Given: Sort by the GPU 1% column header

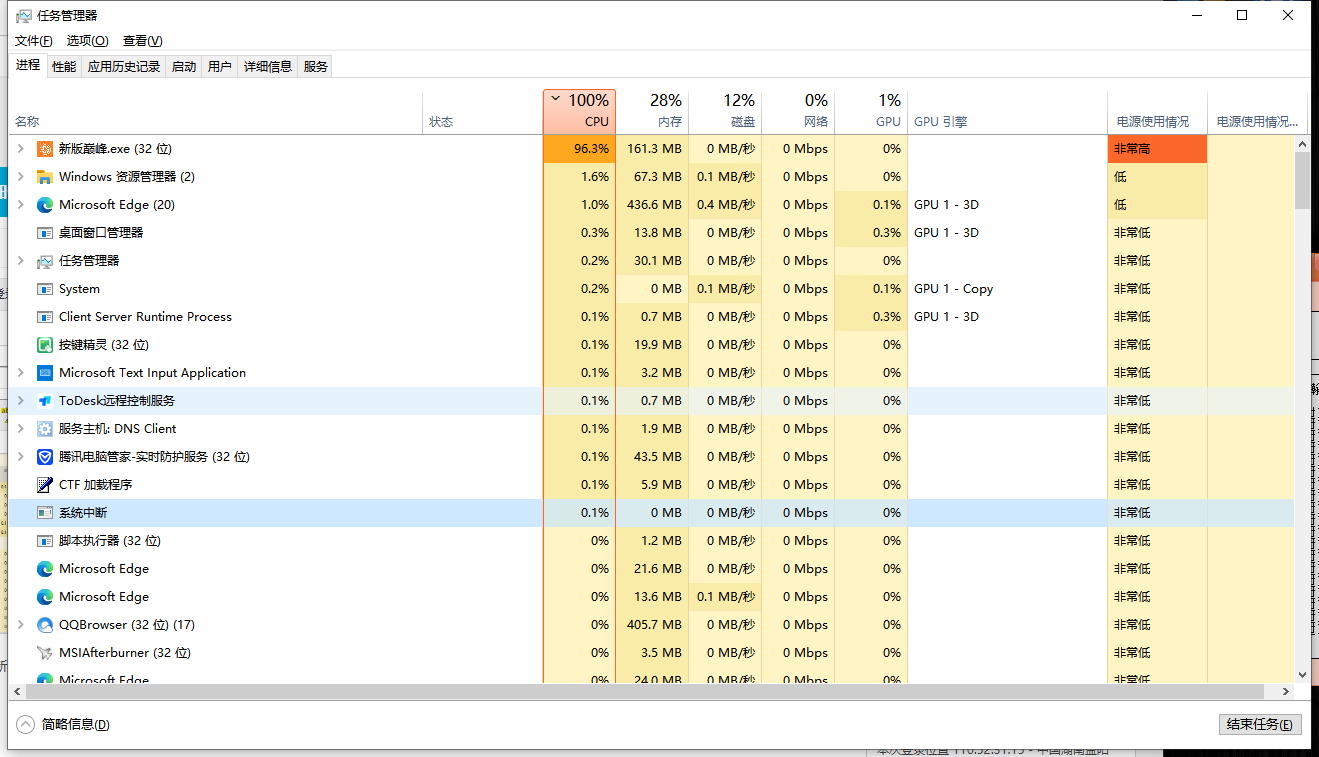Looking at the screenshot, I should (871, 111).
